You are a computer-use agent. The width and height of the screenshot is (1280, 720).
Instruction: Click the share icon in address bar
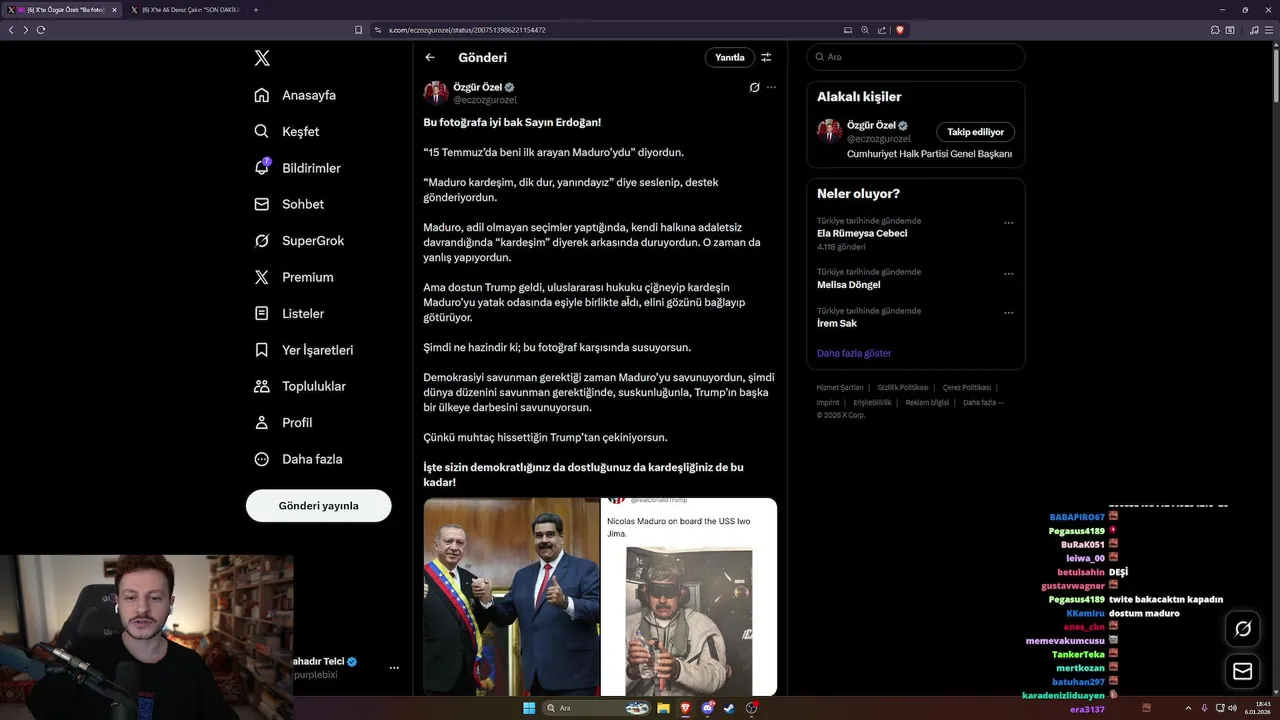coord(882,30)
